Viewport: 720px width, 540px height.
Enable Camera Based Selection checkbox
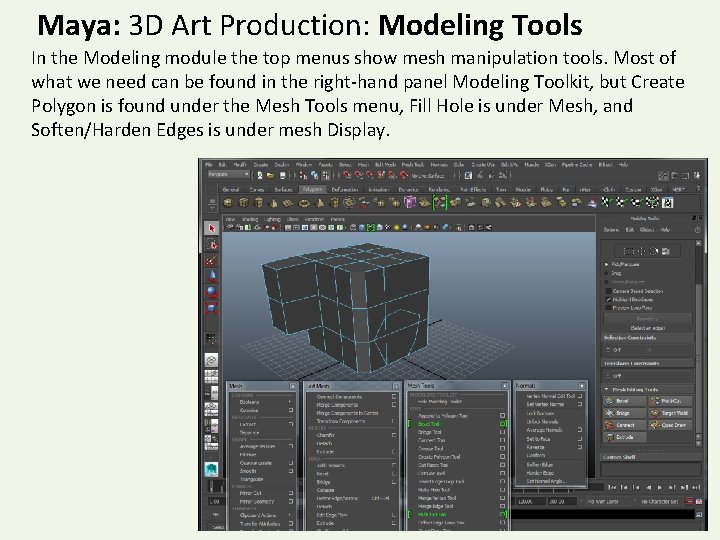(x=608, y=291)
